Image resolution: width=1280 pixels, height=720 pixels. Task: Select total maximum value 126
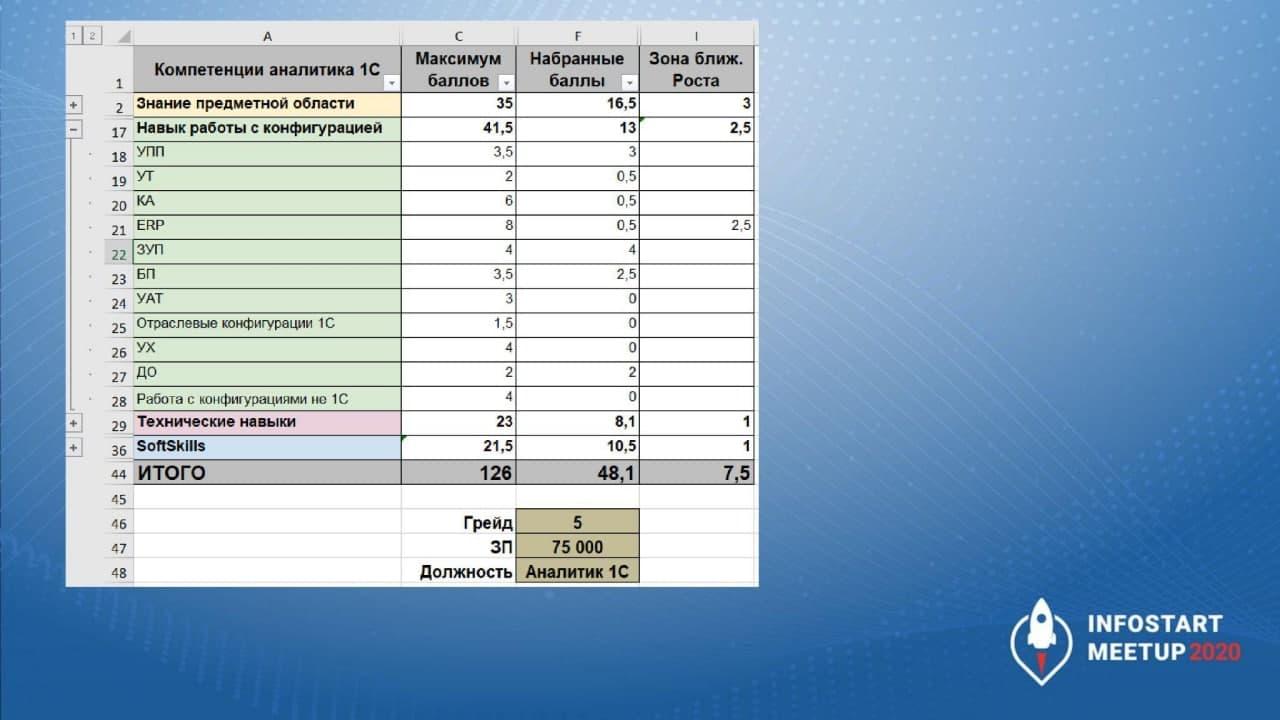coord(459,473)
